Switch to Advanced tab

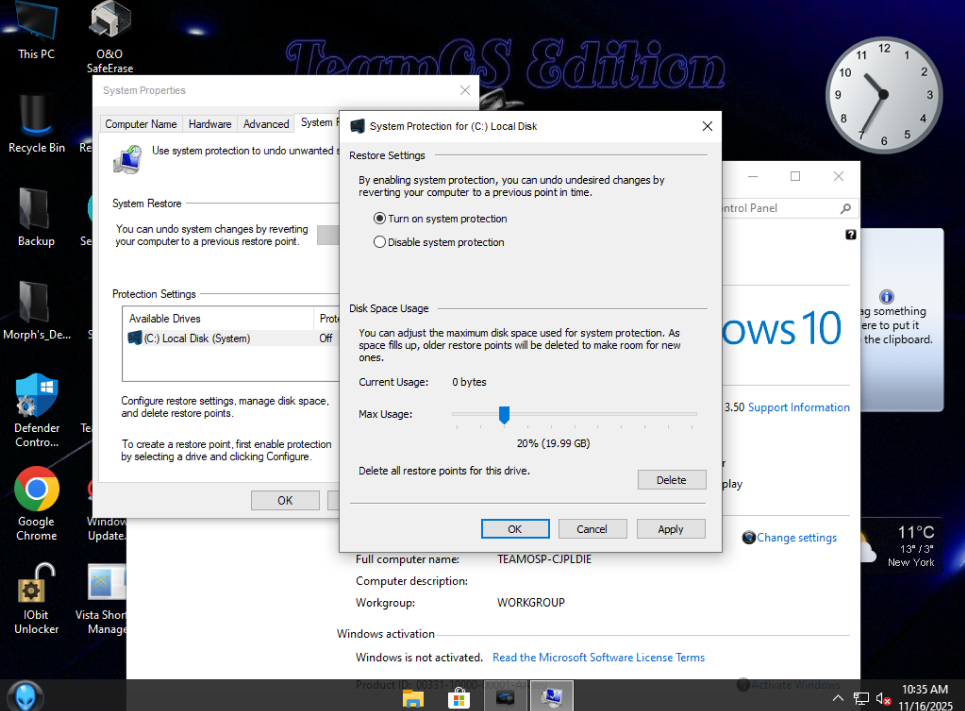pos(266,124)
